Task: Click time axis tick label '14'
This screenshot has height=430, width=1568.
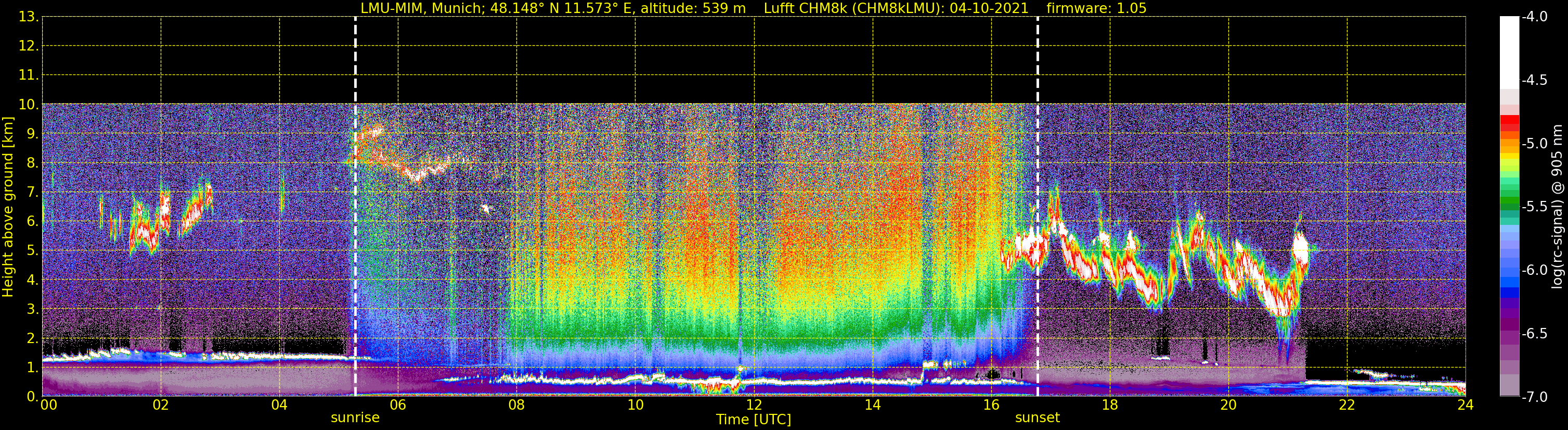Action: point(873,405)
